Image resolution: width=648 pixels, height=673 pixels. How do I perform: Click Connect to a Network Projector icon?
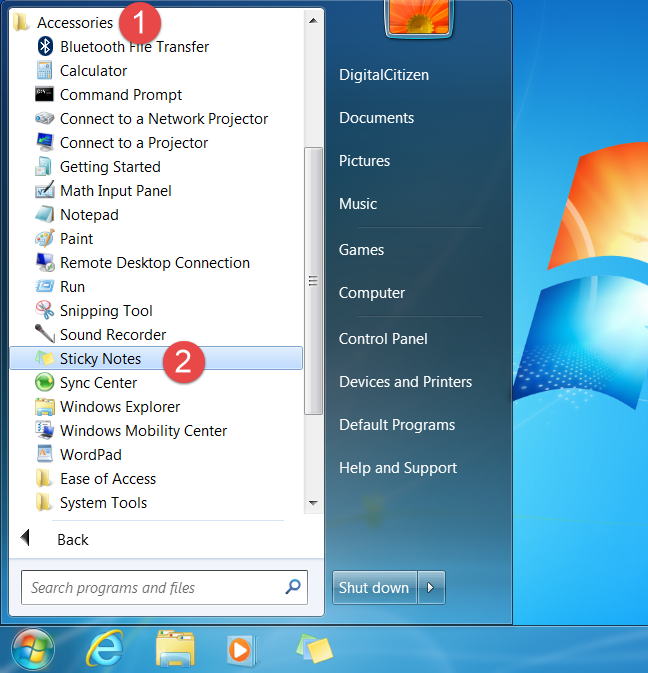[x=45, y=118]
